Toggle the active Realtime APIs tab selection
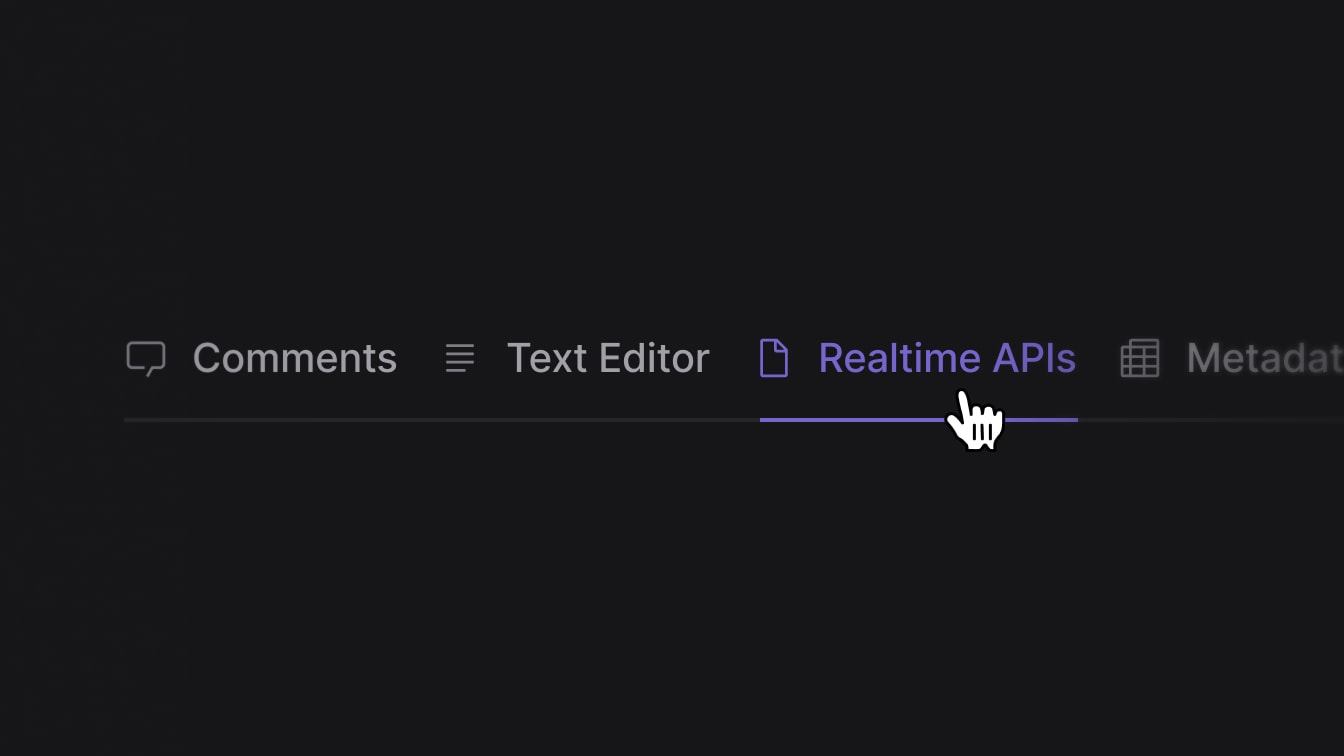Image resolution: width=1344 pixels, height=756 pixels. click(947, 358)
